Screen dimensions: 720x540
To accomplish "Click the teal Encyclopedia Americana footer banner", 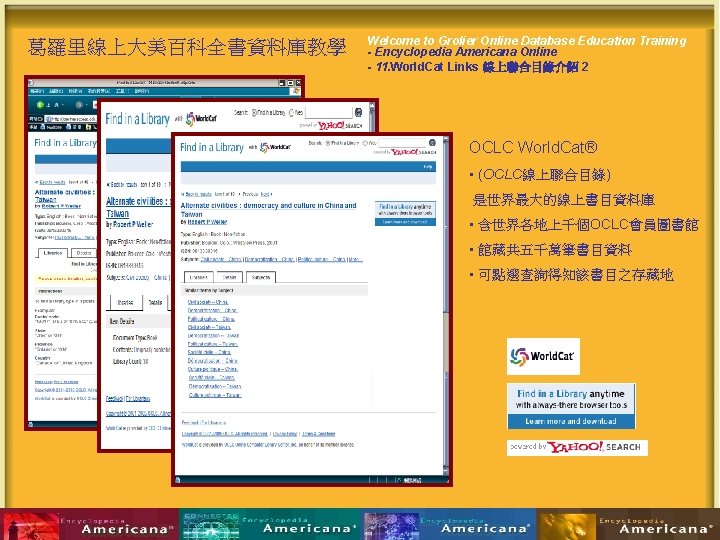I will [271, 524].
